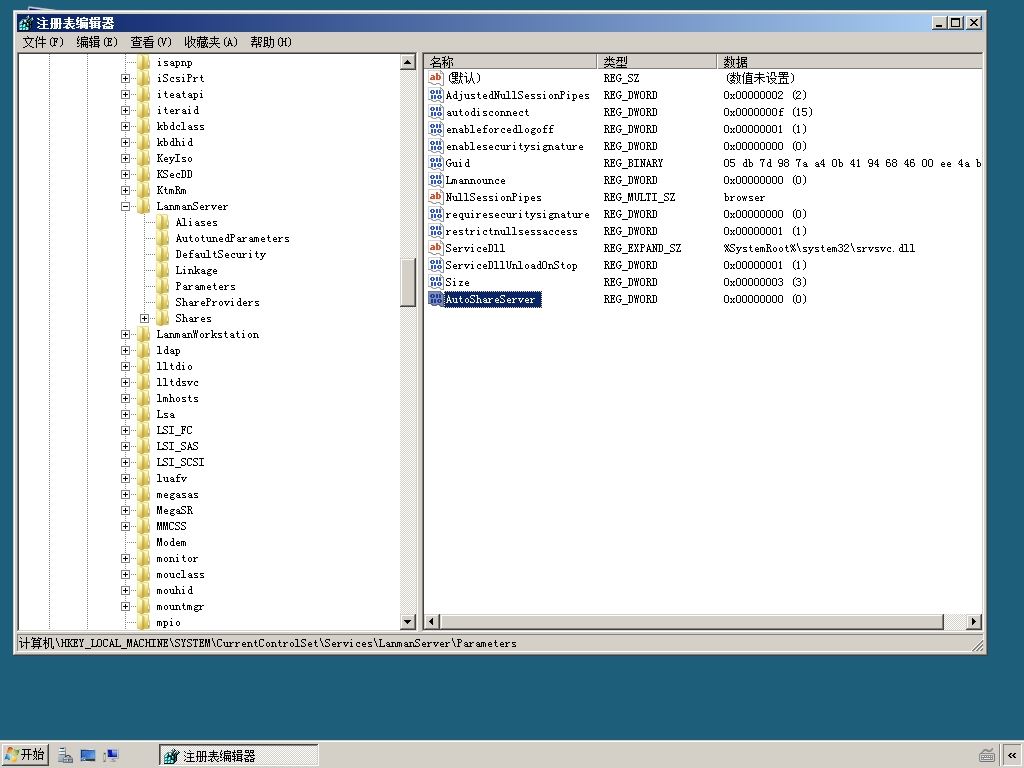
Task: Click the AutoShareServer DWORD value icon
Action: tap(436, 299)
